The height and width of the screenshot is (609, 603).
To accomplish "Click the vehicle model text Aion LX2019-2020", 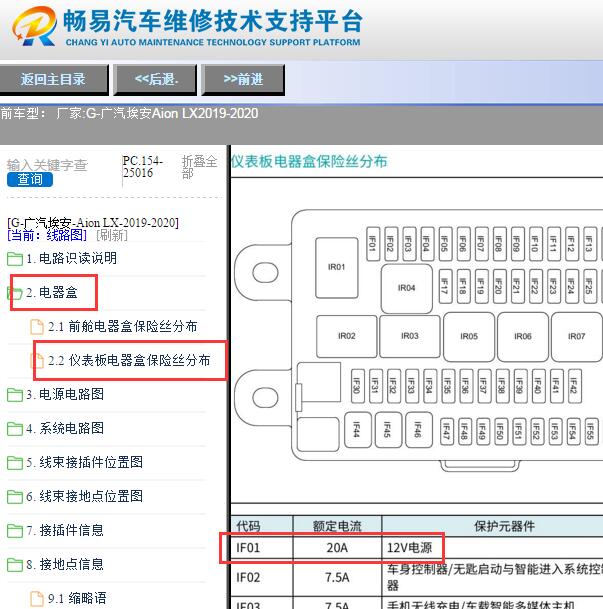I will [205, 113].
